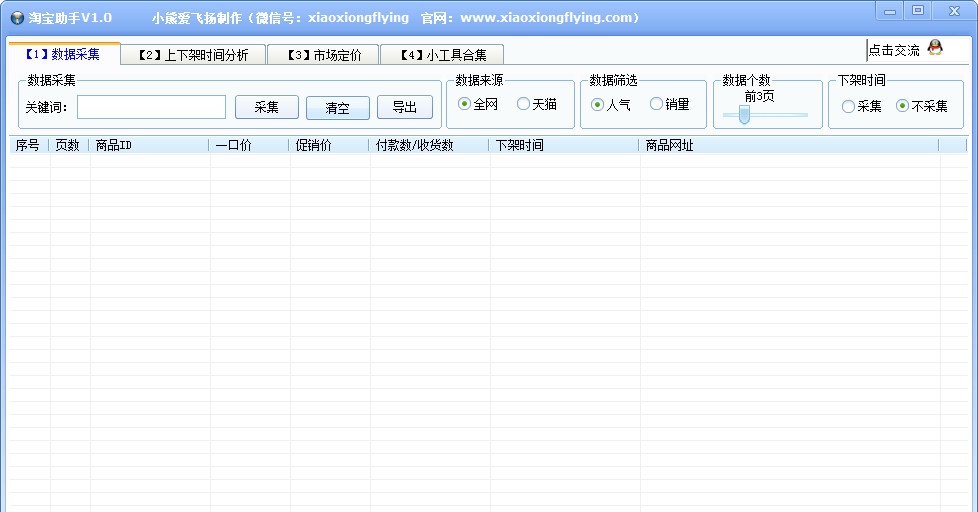Image resolution: width=978 pixels, height=512 pixels.
Task: Sort by 促销价 column header
Action: [x=329, y=145]
